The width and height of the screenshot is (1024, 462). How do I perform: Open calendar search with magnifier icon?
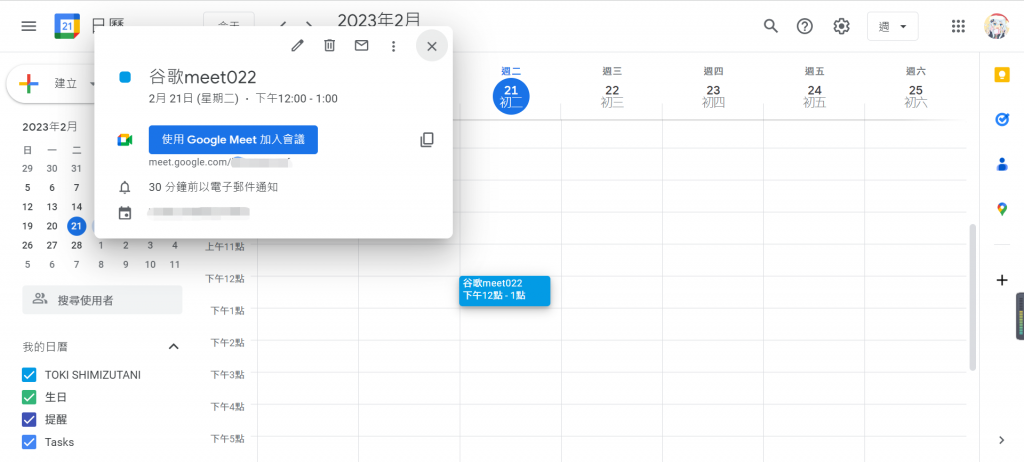point(771,26)
